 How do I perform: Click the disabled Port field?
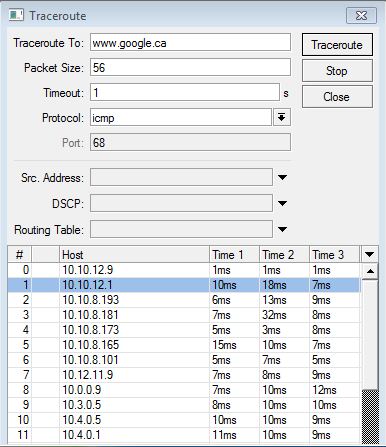pos(190,142)
